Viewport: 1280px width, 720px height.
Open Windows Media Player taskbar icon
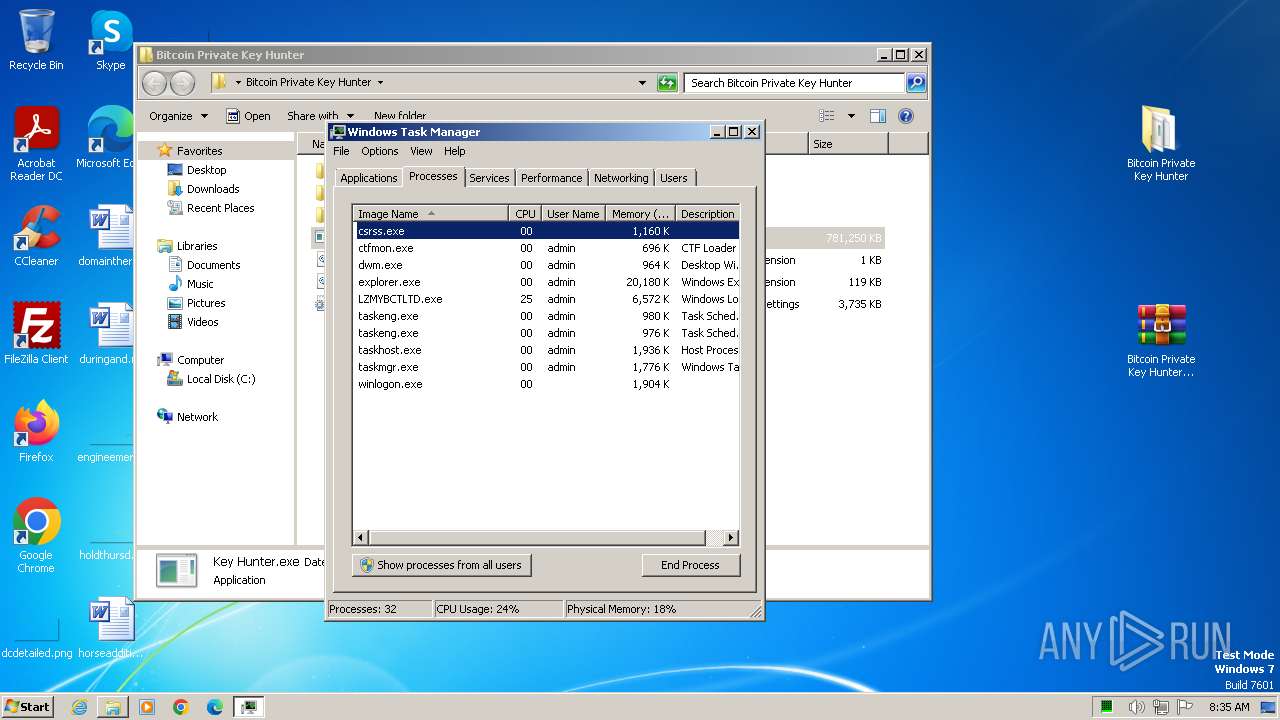tap(147, 707)
